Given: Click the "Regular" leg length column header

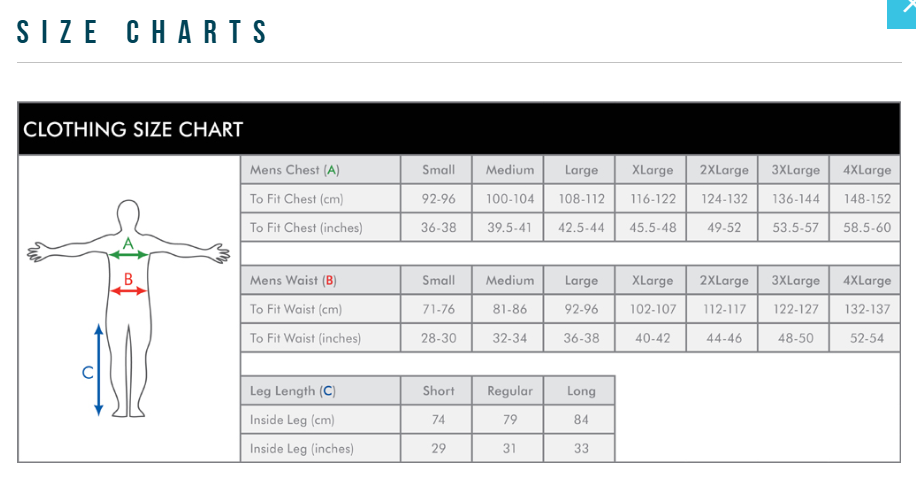Looking at the screenshot, I should coord(510,391).
